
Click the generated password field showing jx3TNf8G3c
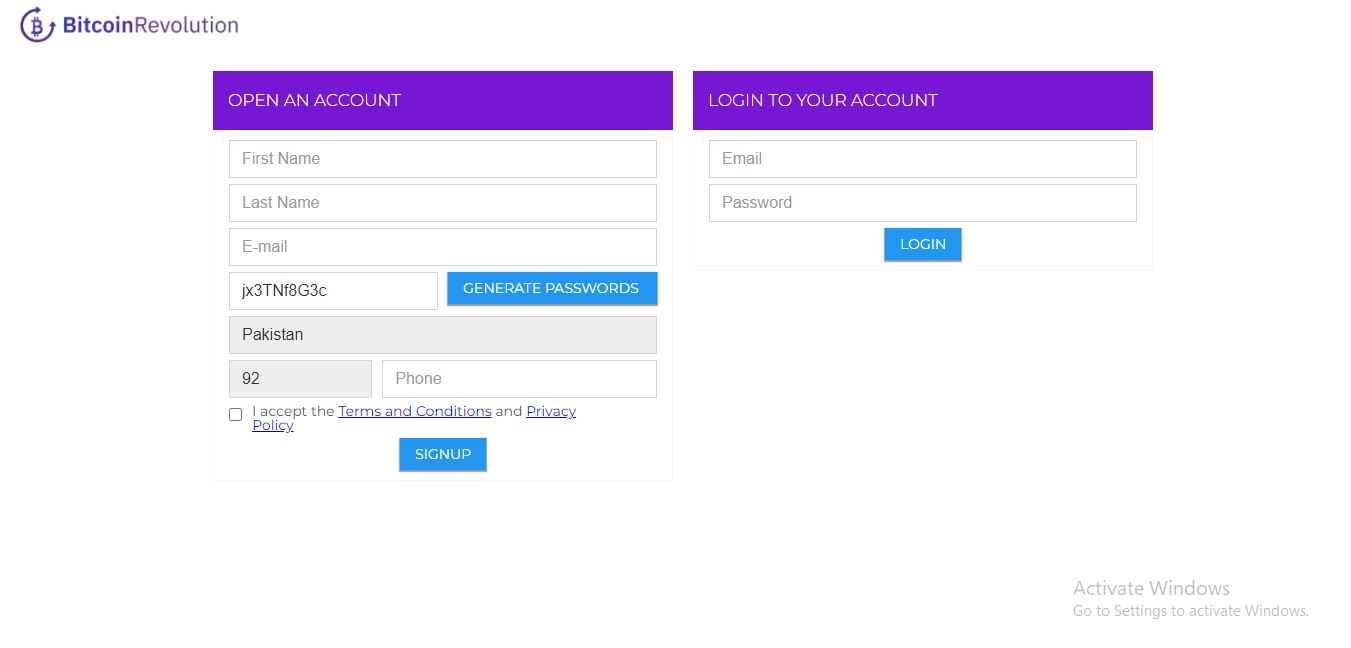(333, 290)
